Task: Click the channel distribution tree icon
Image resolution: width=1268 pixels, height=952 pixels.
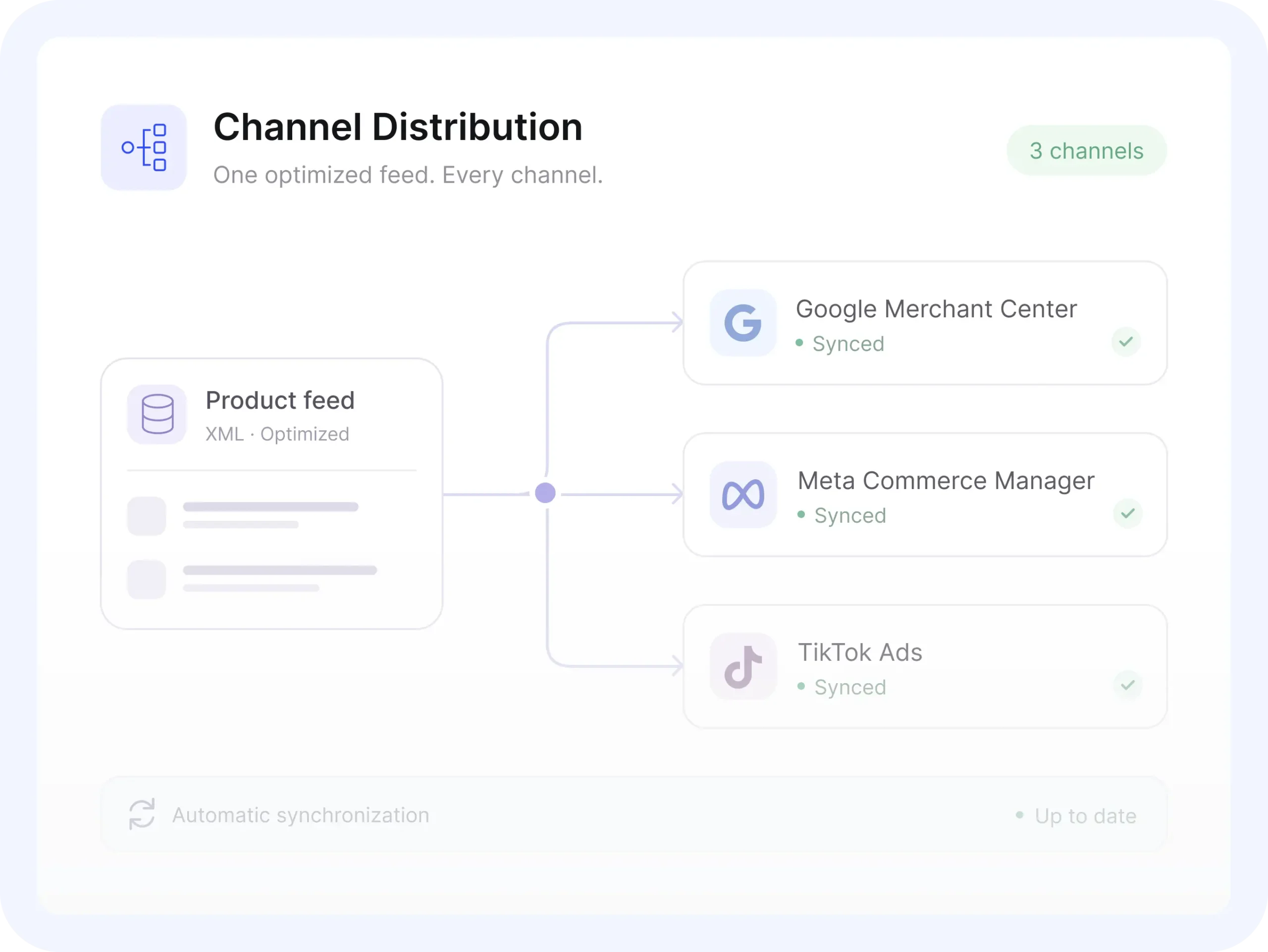Action: [x=144, y=147]
